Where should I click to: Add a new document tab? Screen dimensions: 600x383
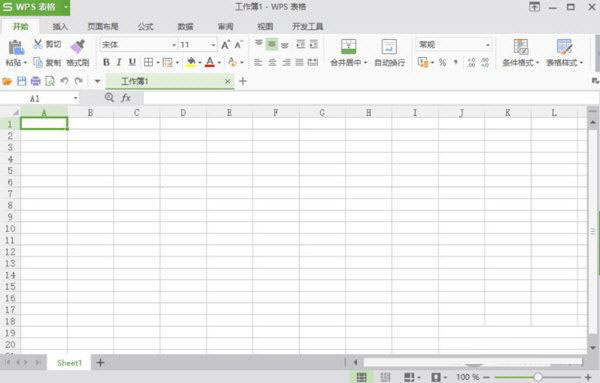point(243,81)
